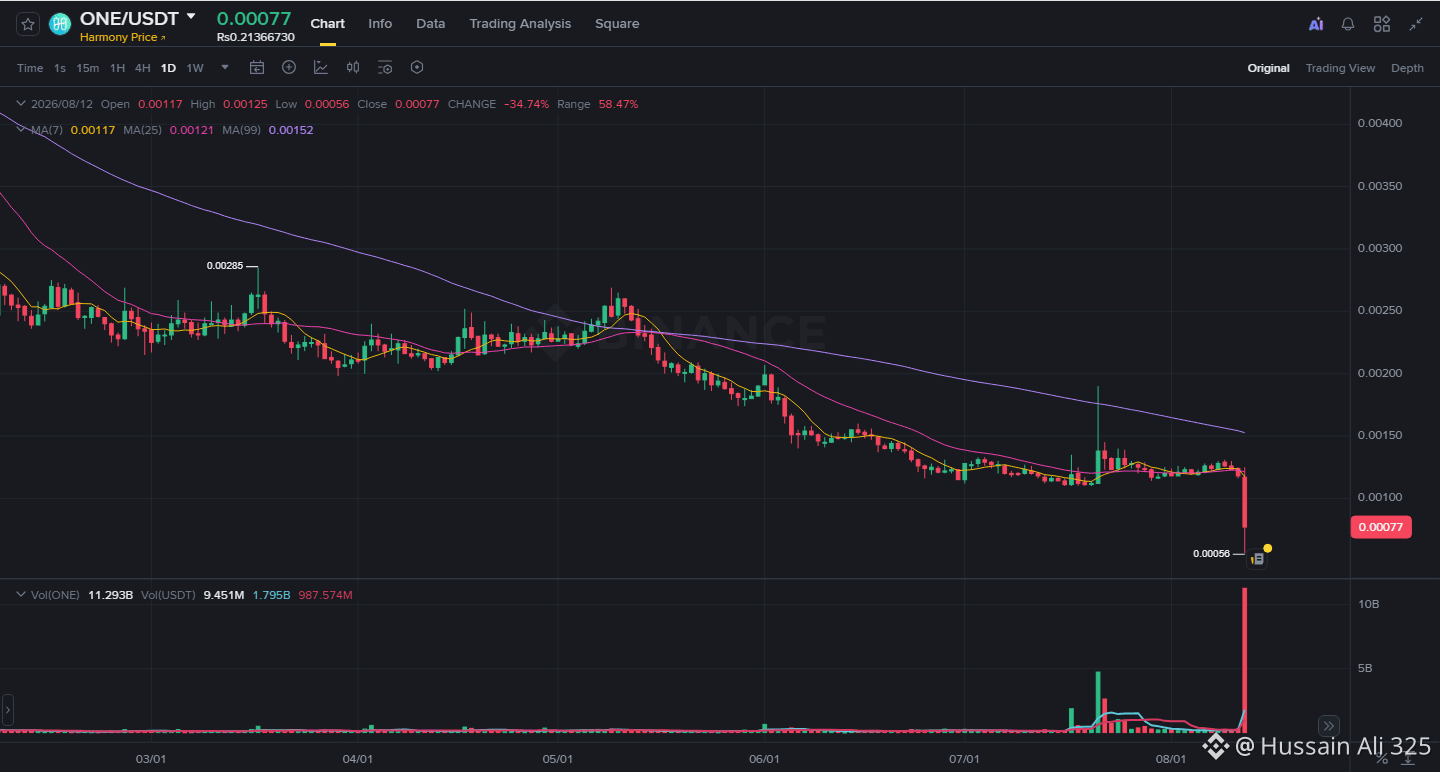Select the Original chart view

[x=1268, y=68]
